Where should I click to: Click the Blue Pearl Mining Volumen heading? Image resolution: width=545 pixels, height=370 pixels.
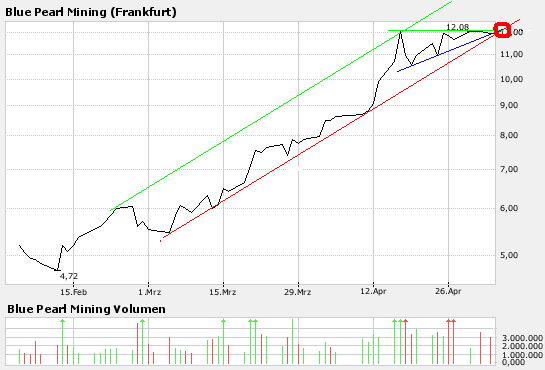(x=86, y=309)
